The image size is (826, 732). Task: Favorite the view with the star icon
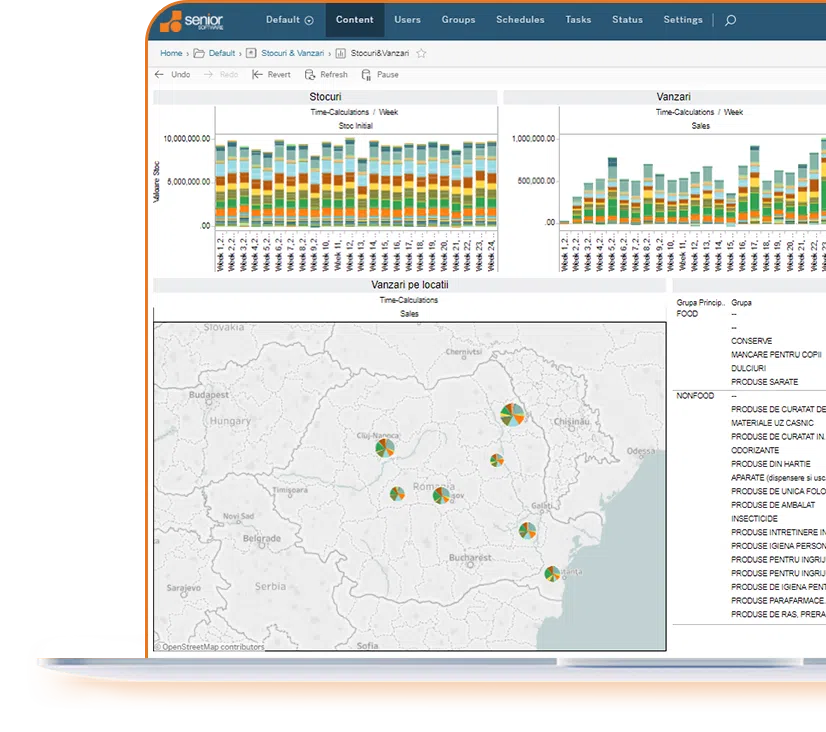tap(421, 53)
